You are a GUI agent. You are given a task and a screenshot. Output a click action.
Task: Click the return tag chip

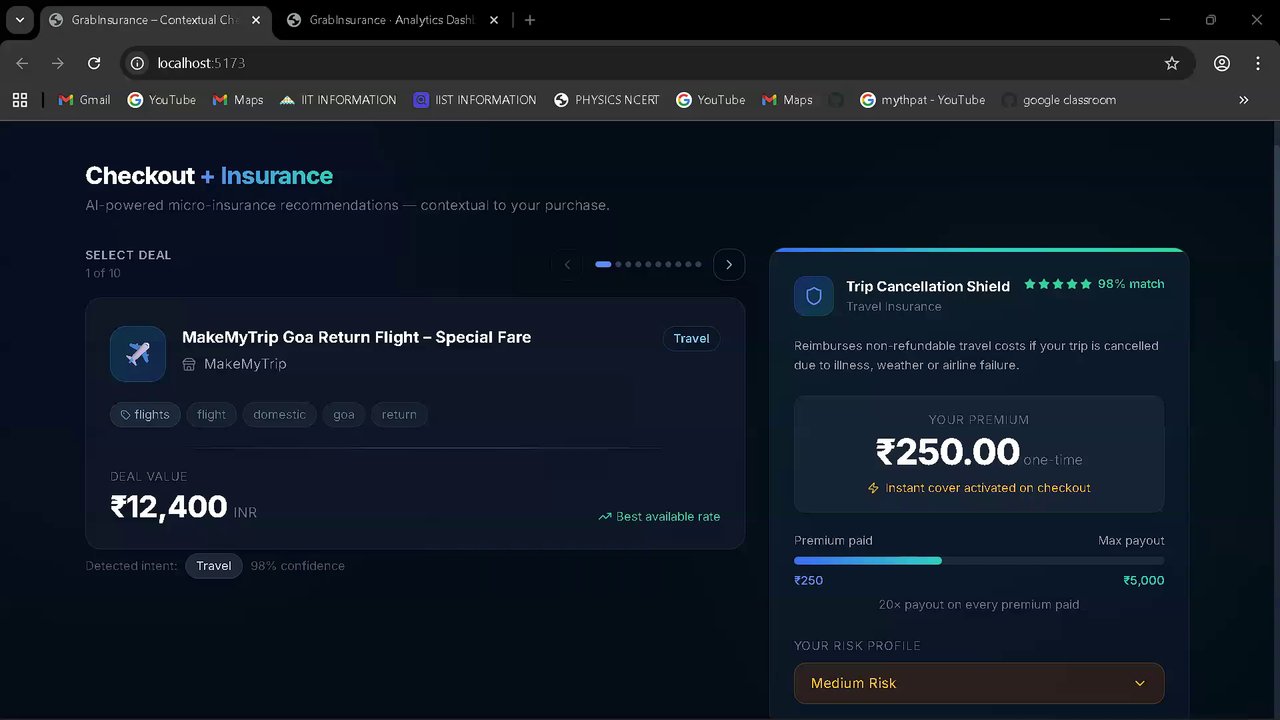click(399, 415)
